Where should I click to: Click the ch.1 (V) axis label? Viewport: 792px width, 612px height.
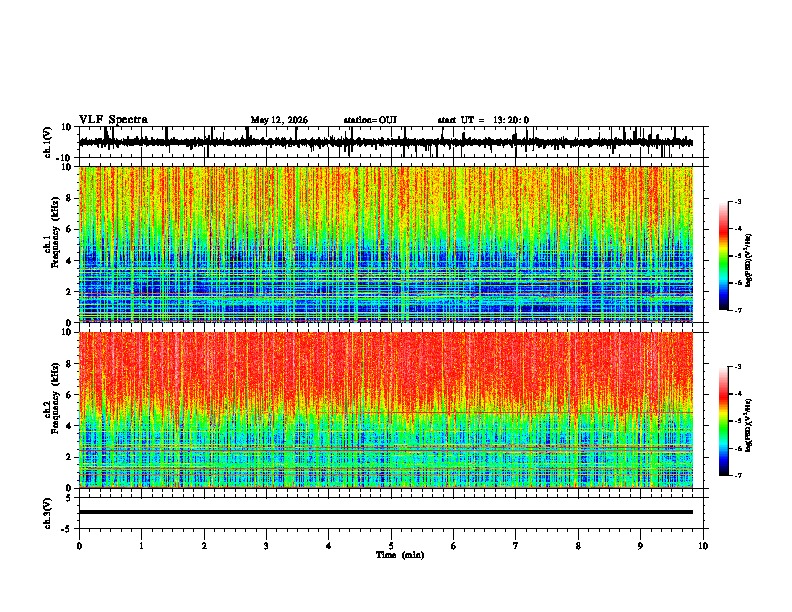coord(48,143)
